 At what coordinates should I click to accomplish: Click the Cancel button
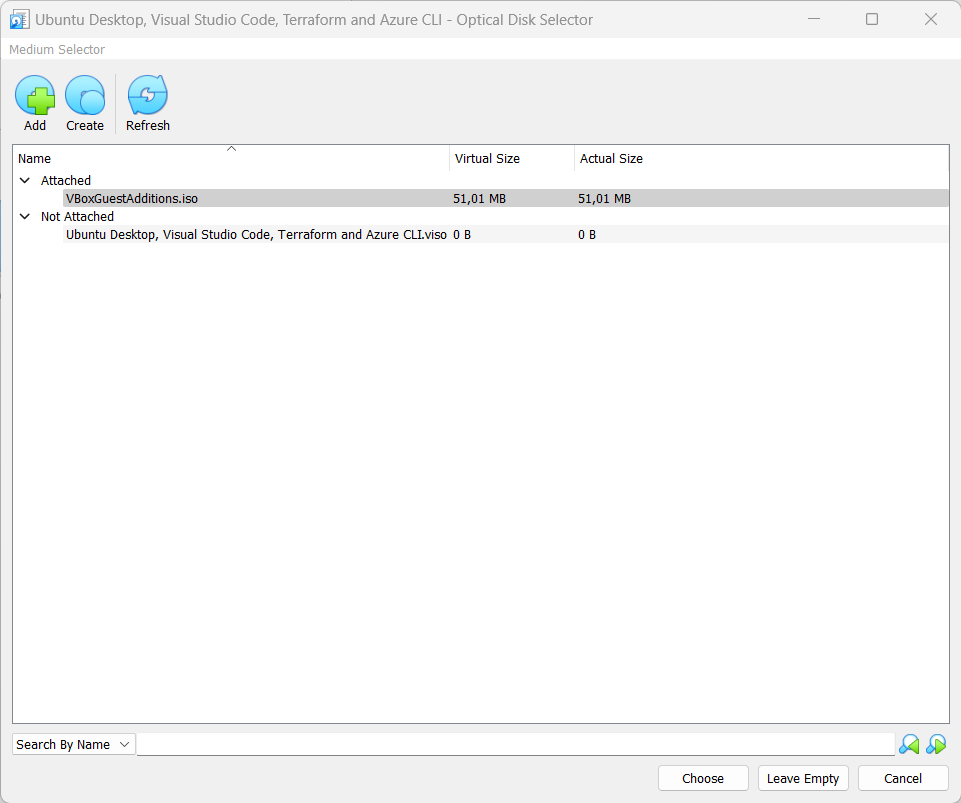(902, 778)
